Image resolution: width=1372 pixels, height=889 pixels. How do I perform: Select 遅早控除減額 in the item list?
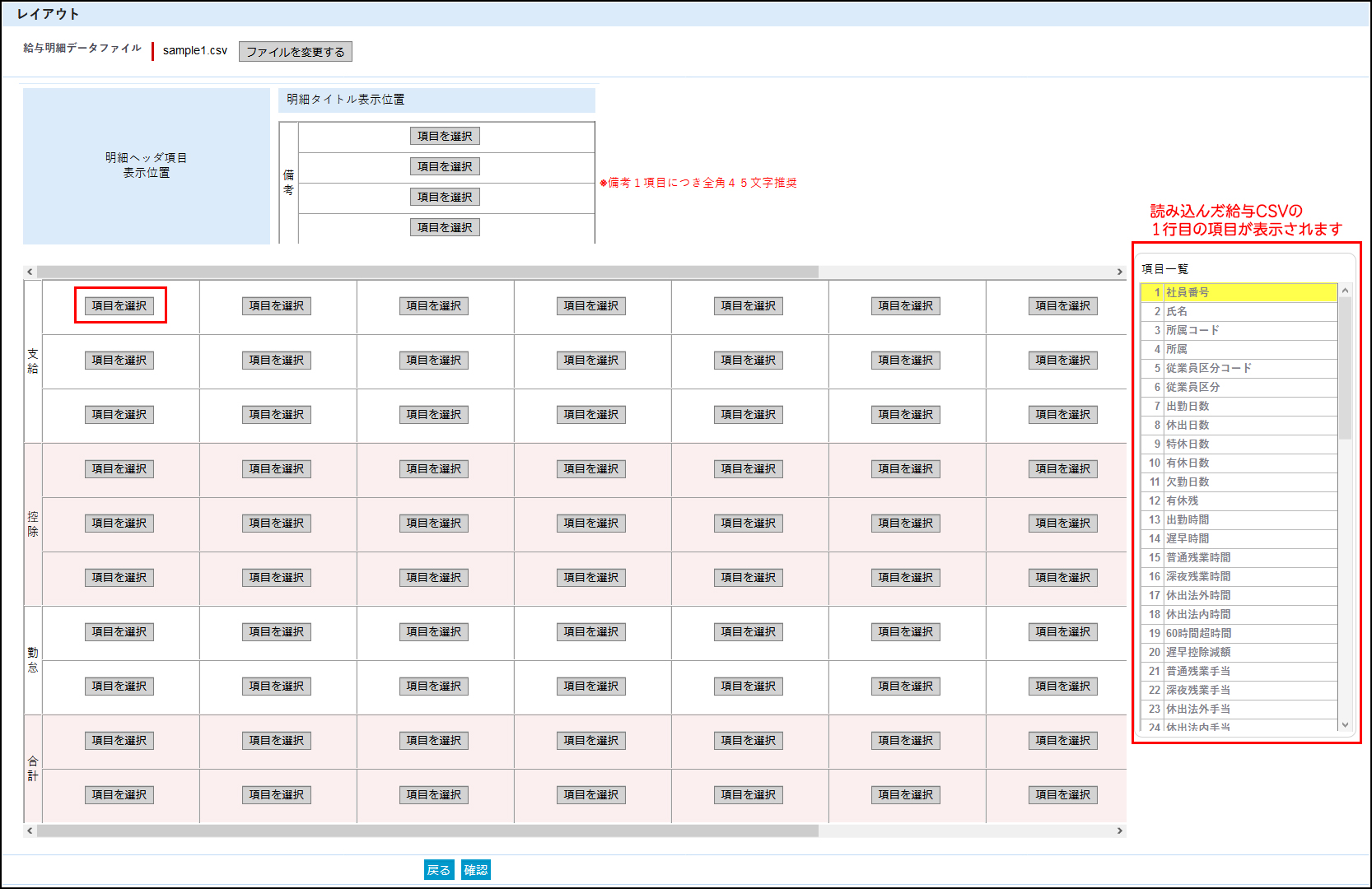(x=1239, y=652)
